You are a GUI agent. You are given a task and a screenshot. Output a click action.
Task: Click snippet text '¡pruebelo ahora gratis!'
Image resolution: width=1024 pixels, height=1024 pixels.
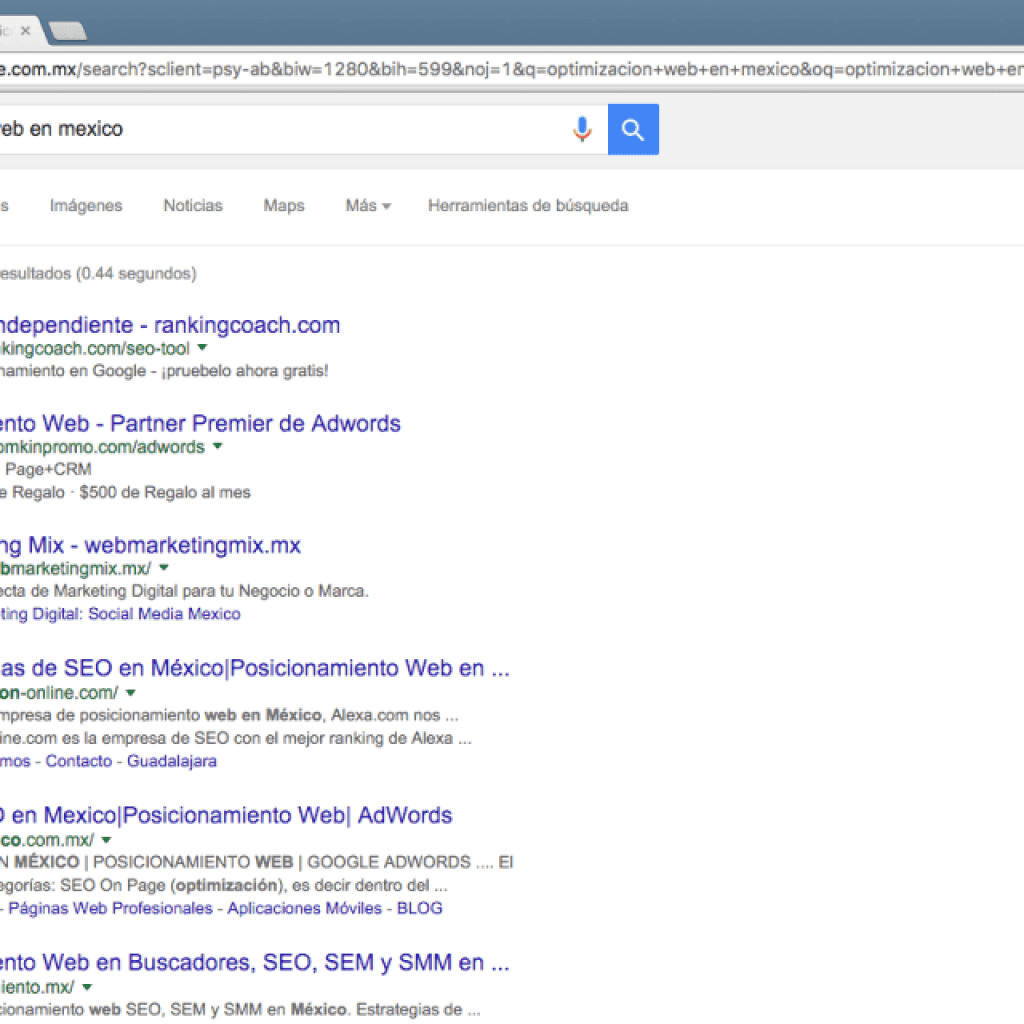(x=245, y=371)
